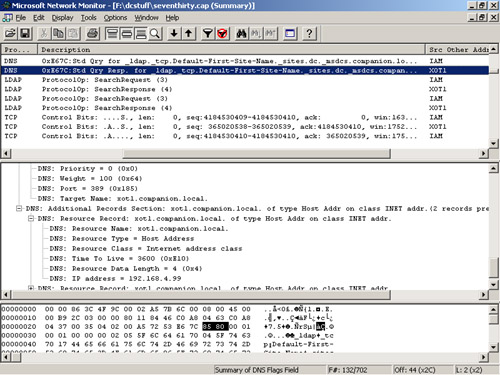Open the Options menu
Viewport: 500px width, 375px height.
[115, 18]
